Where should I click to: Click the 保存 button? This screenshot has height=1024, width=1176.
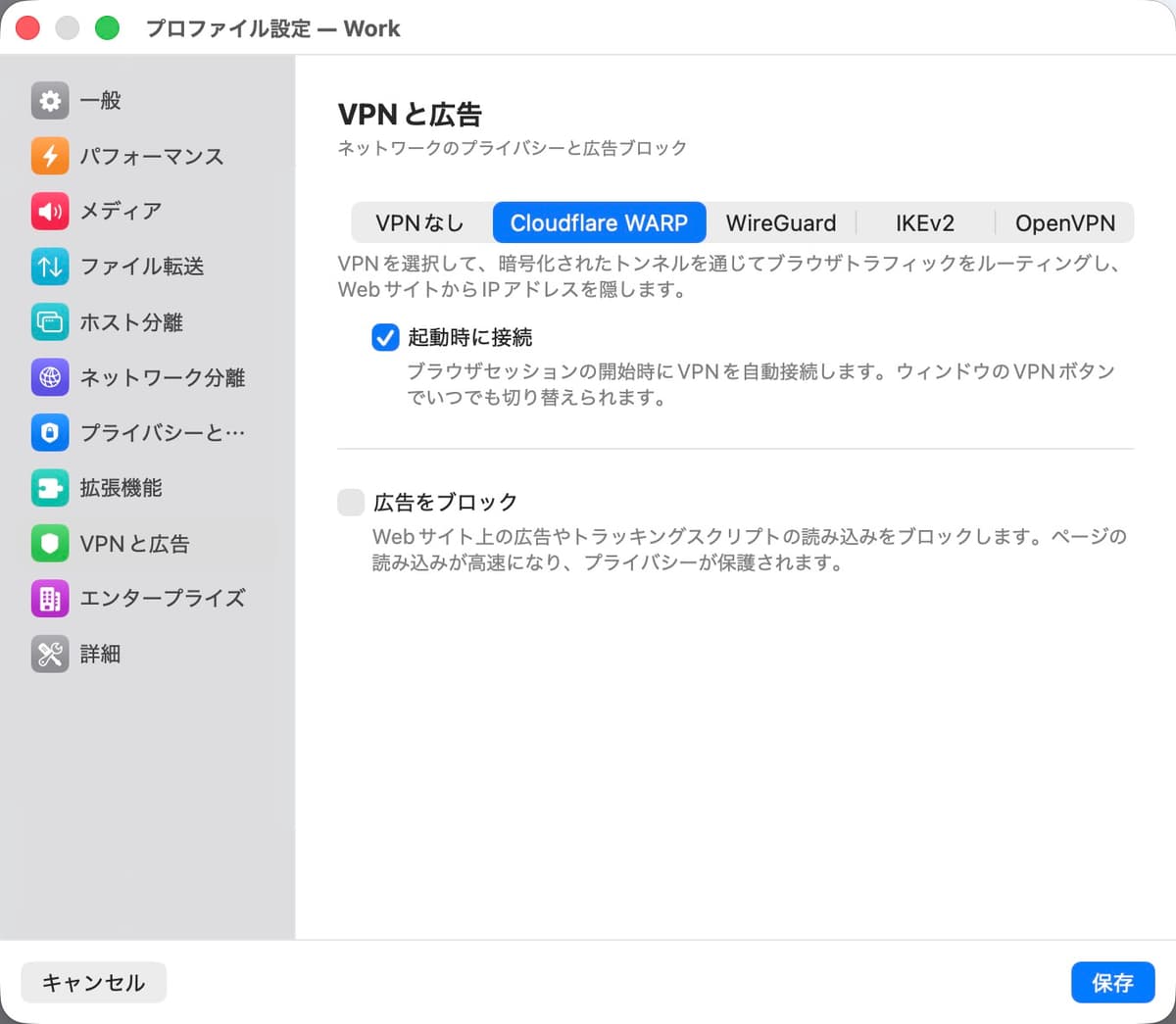coord(1112,982)
